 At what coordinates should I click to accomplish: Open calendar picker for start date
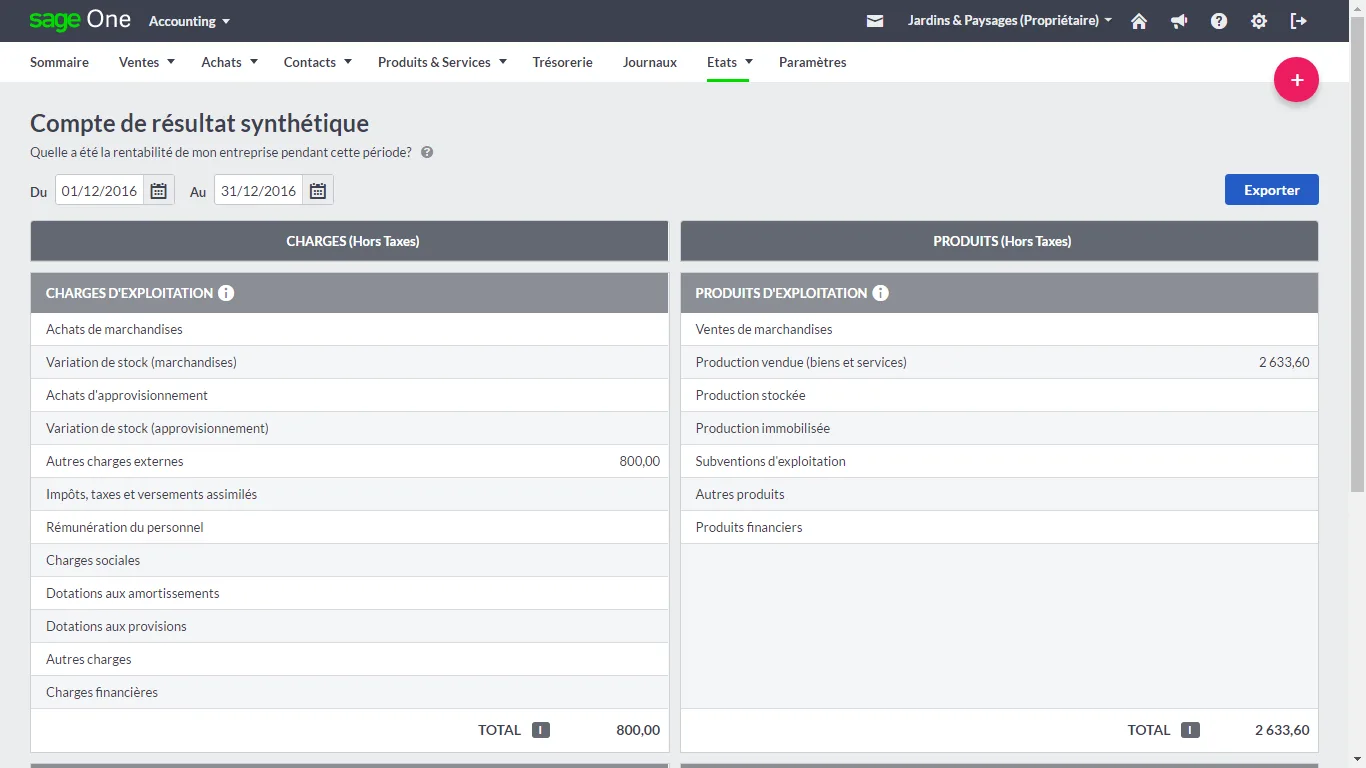coord(159,190)
